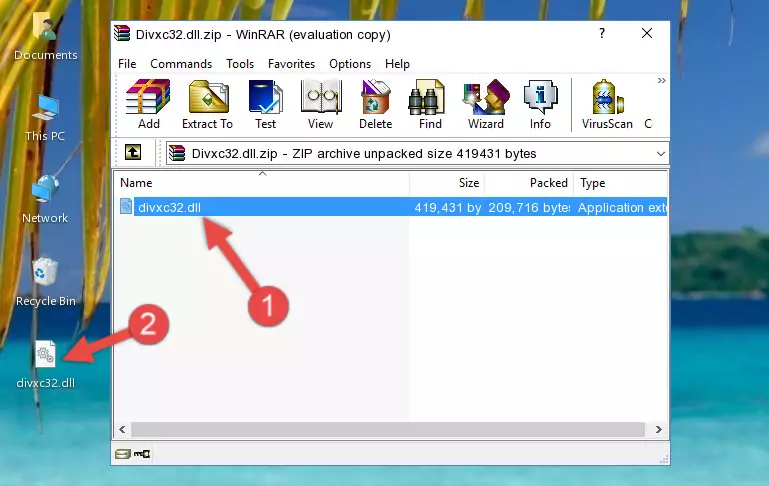Open the Options menu
The height and width of the screenshot is (486, 769).
(x=350, y=64)
